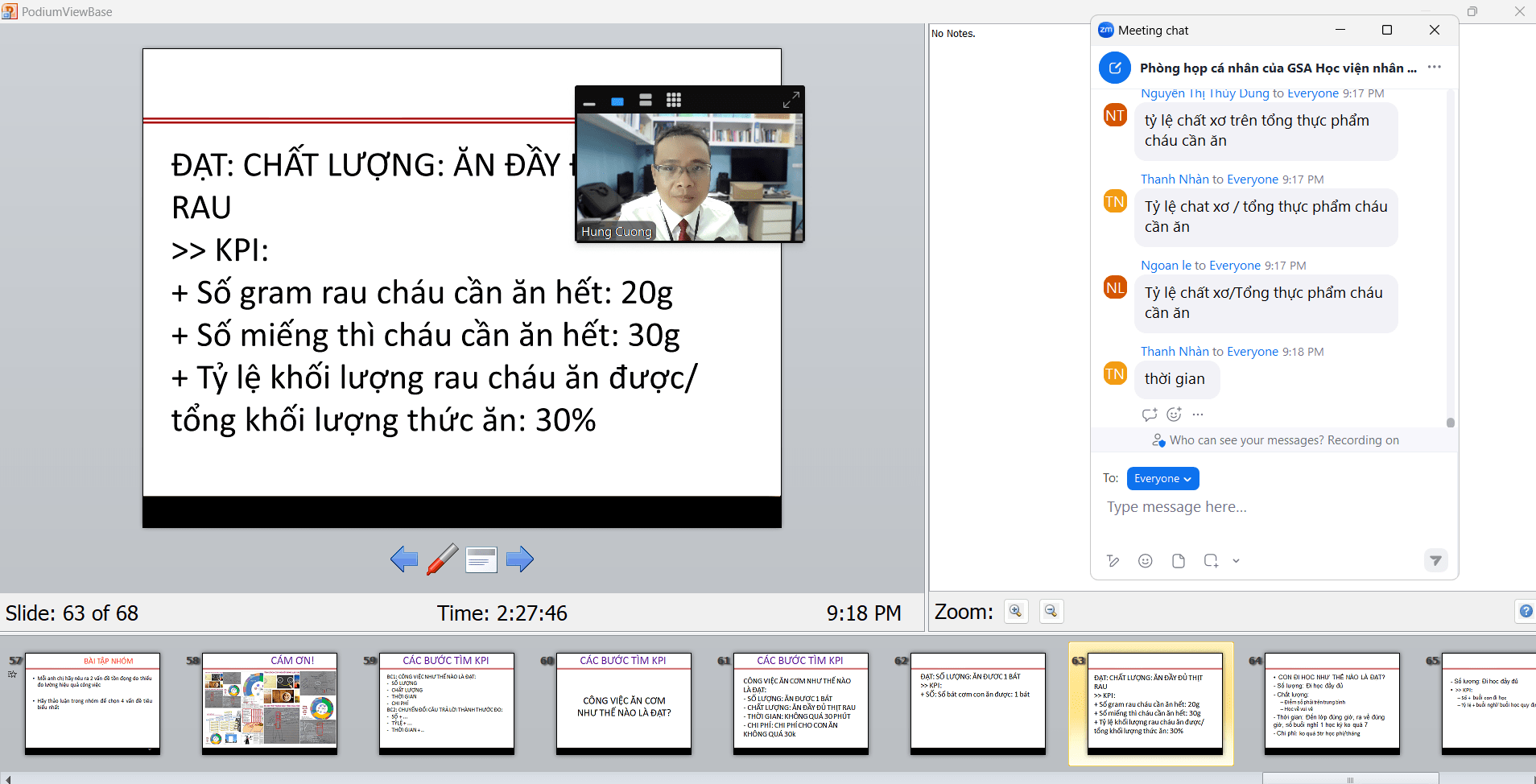This screenshot has width=1536, height=784.
Task: Minimize the Zoom video thumbnail
Action: pos(589,103)
